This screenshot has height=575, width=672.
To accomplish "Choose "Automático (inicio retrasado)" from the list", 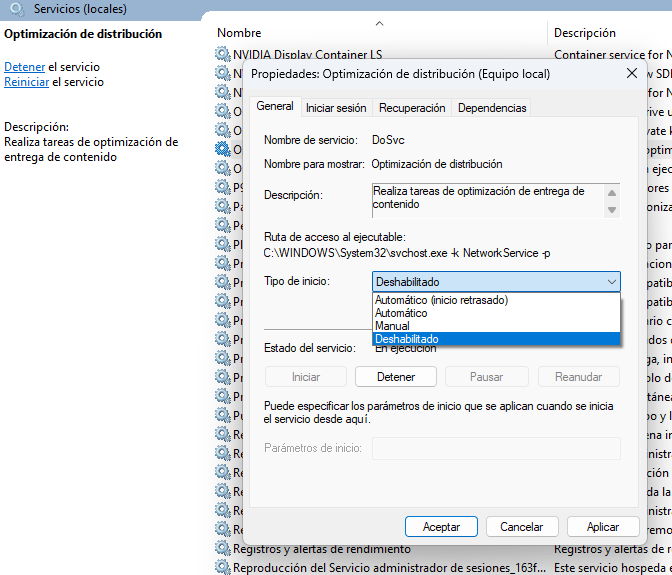I will 441,300.
